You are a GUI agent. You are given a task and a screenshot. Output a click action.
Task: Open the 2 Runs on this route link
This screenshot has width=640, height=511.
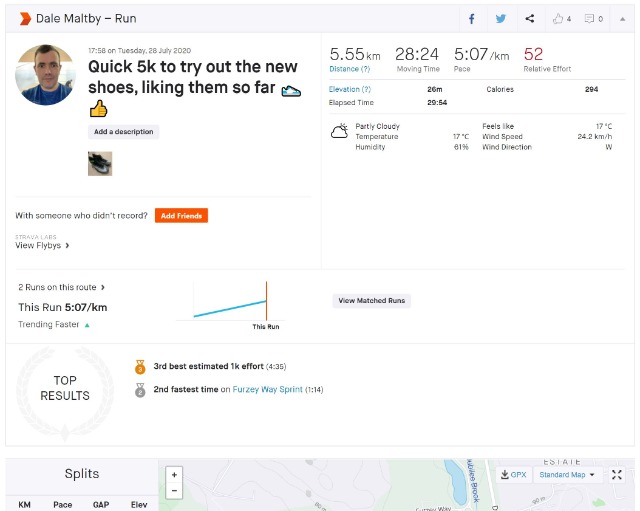[x=61, y=287]
